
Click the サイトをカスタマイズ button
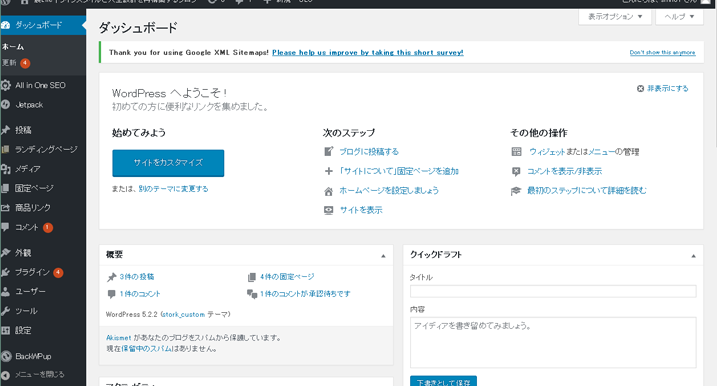pos(168,163)
